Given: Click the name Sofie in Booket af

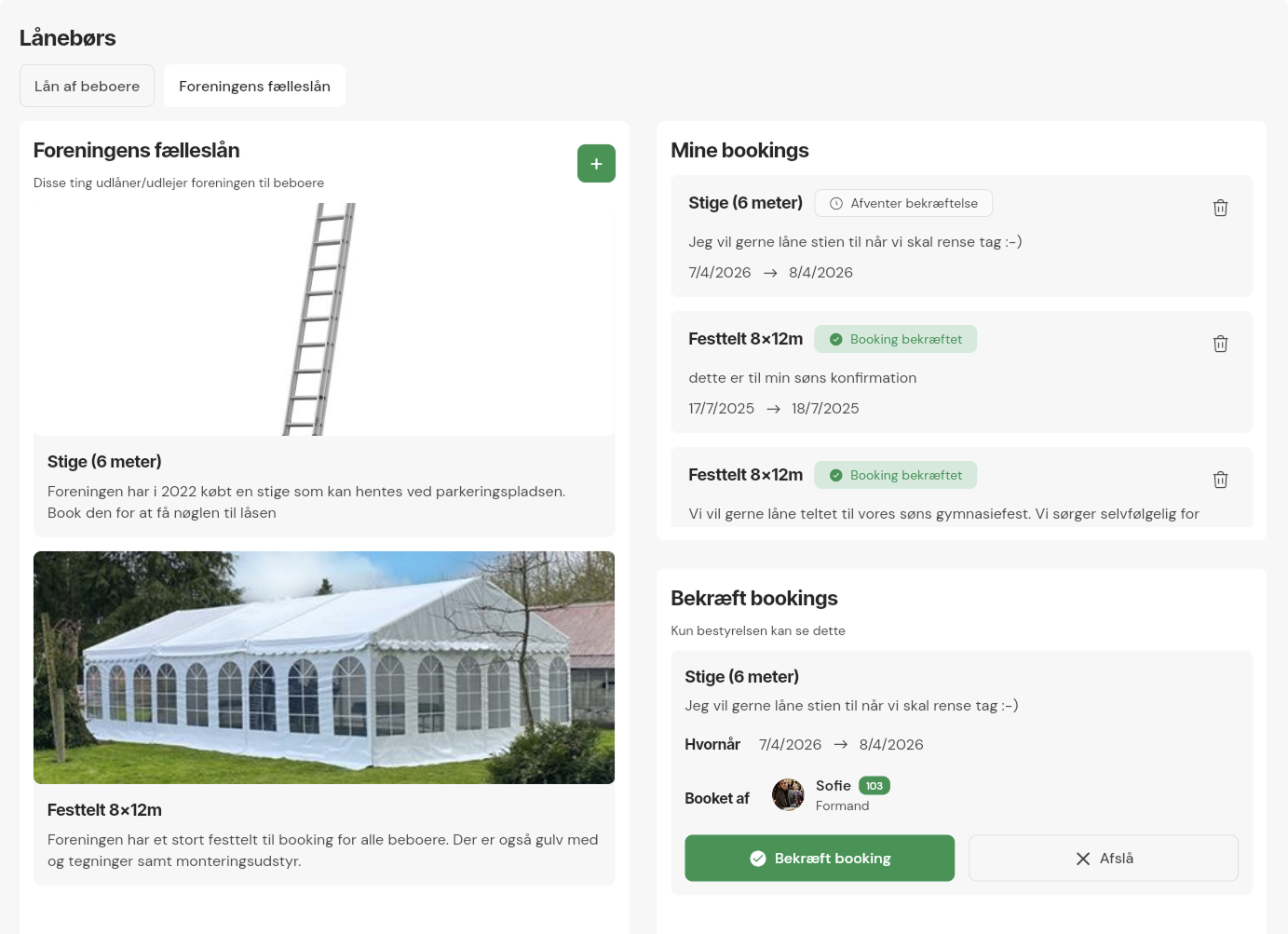Looking at the screenshot, I should (x=833, y=786).
